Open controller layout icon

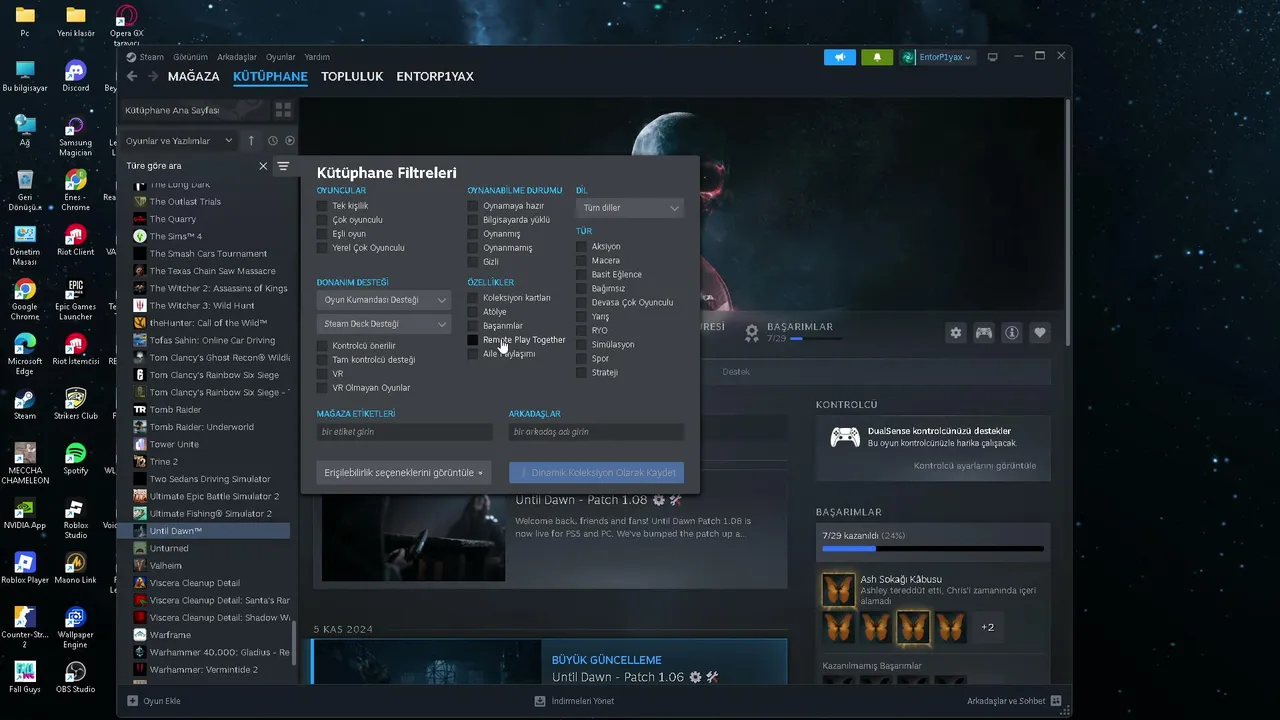984,333
